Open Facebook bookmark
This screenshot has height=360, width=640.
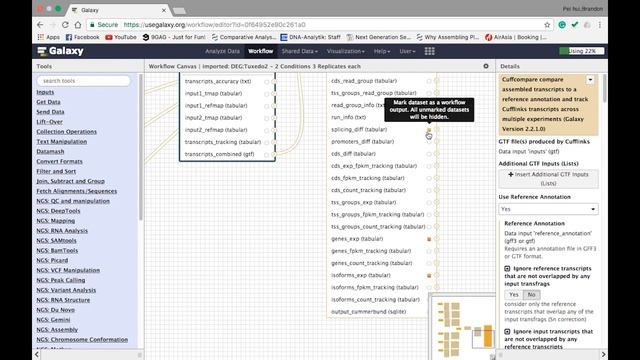(82, 37)
